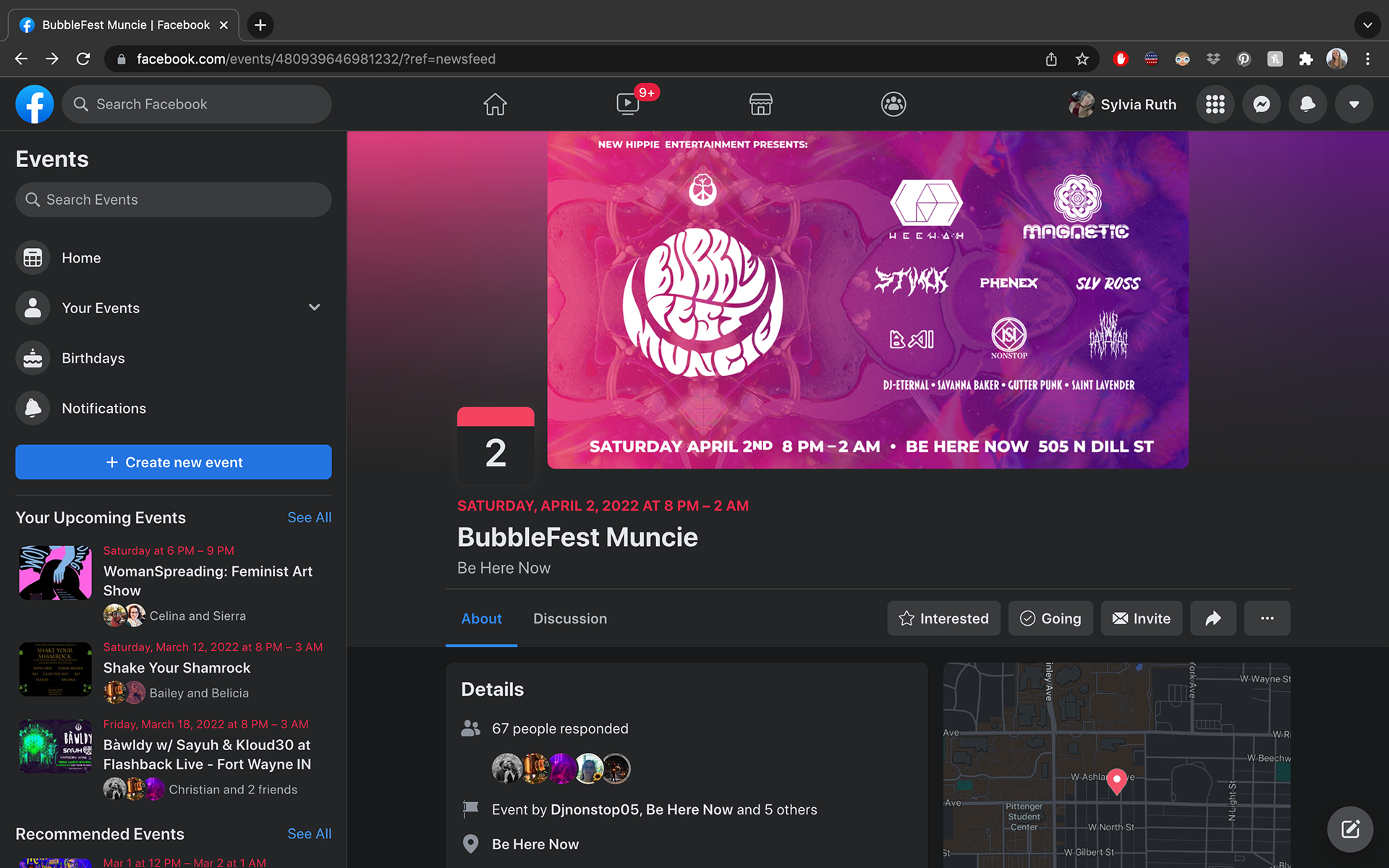Click the Be Here Now subtitle under the title
1389x868 pixels.
click(504, 568)
